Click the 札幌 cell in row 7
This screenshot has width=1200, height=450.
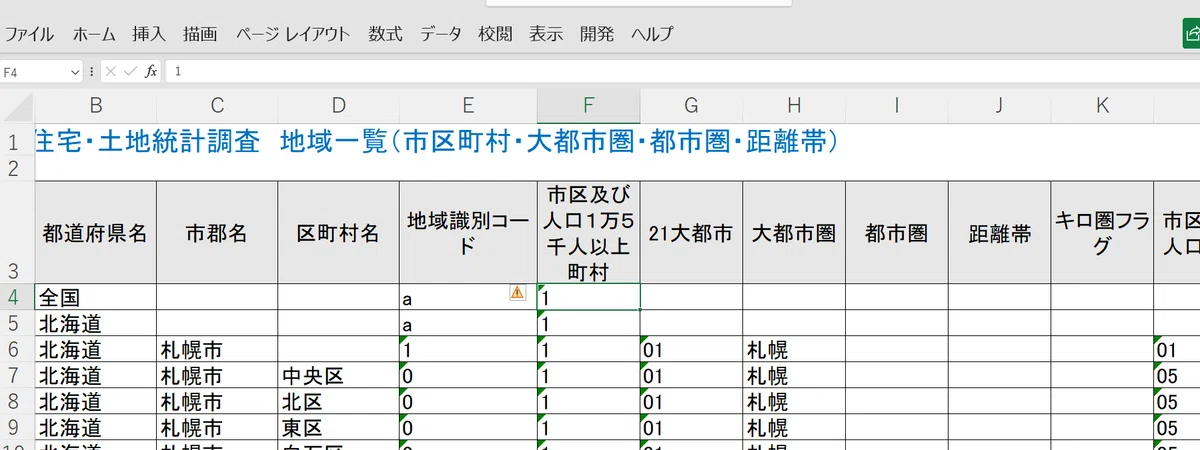[794, 376]
